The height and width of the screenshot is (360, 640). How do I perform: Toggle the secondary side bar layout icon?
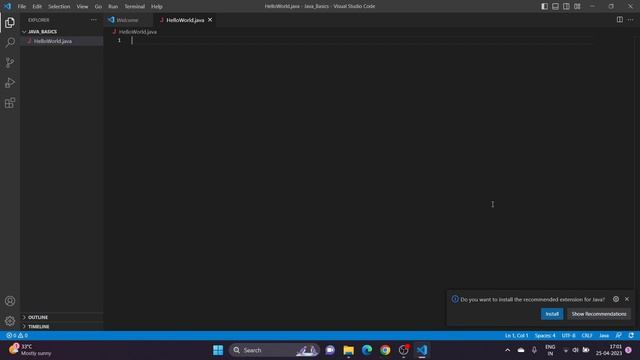pos(567,6)
